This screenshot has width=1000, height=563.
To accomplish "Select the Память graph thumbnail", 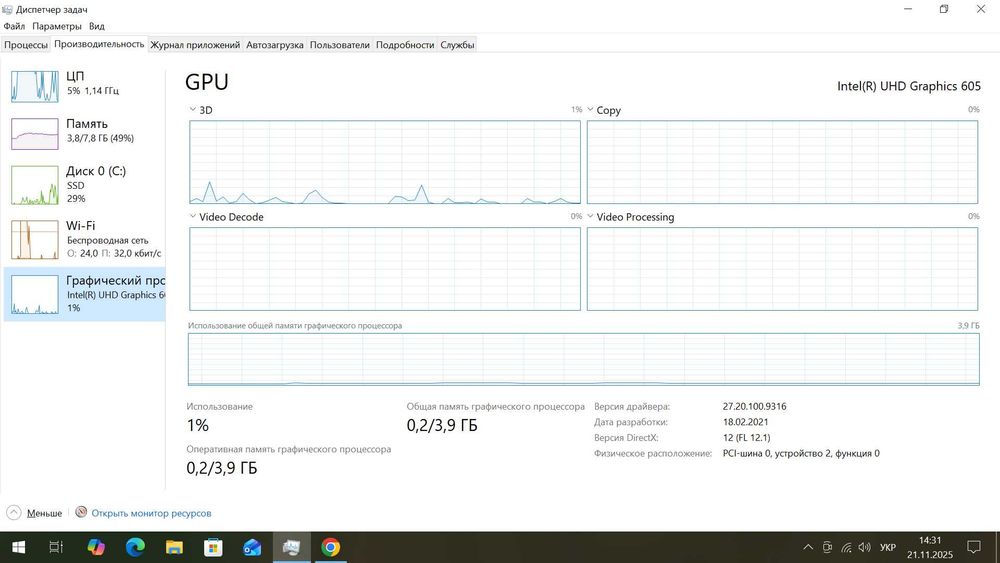I will (35, 133).
